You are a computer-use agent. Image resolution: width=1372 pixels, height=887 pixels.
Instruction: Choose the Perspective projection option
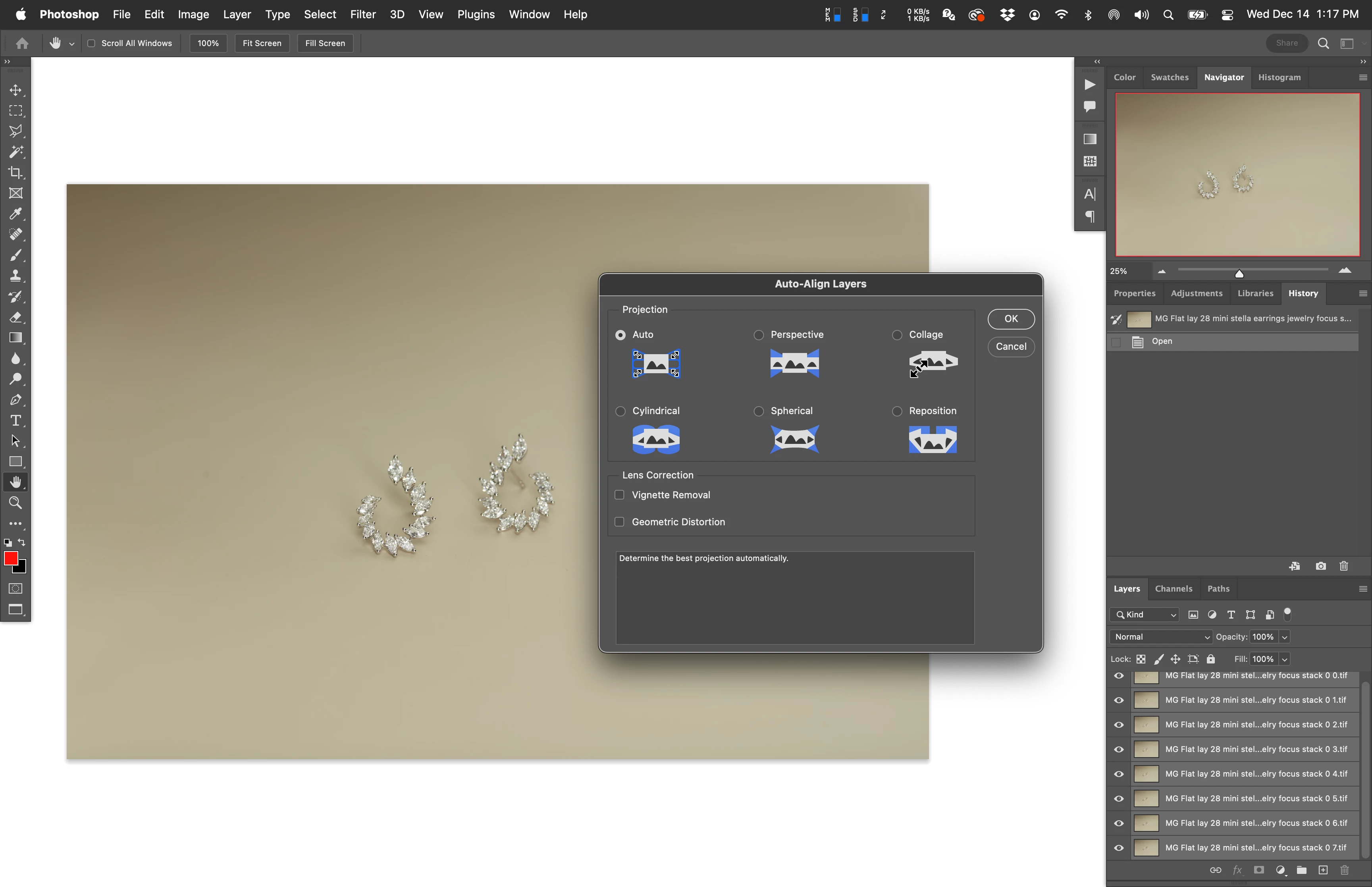point(759,335)
